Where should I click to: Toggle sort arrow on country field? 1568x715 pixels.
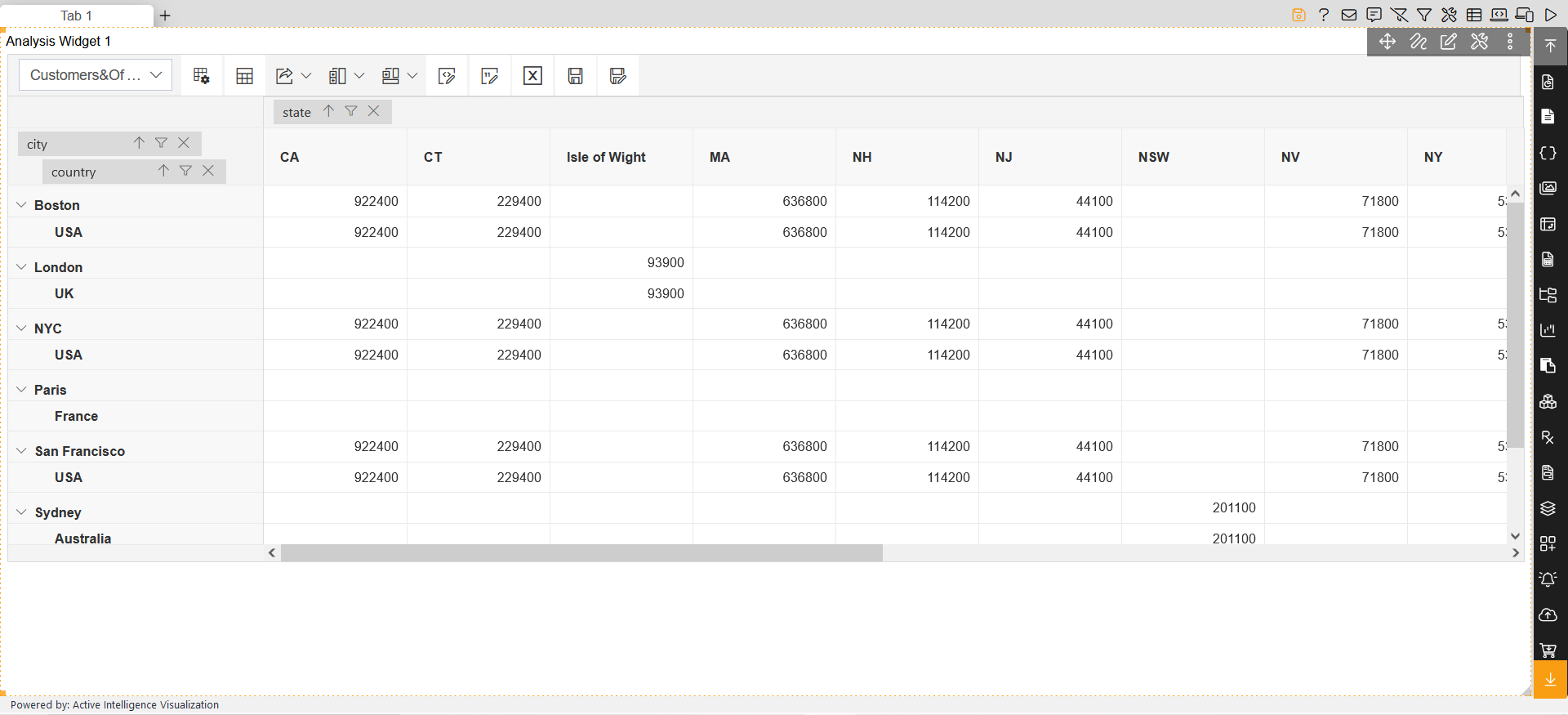tap(163, 171)
